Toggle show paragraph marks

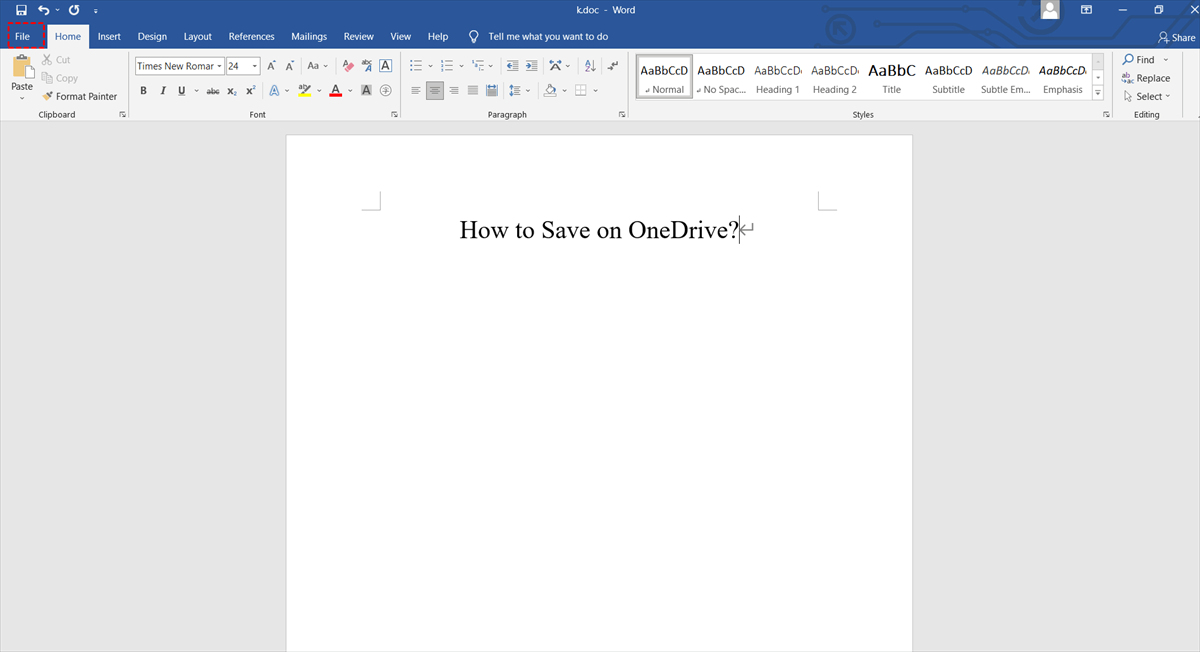[x=612, y=66]
